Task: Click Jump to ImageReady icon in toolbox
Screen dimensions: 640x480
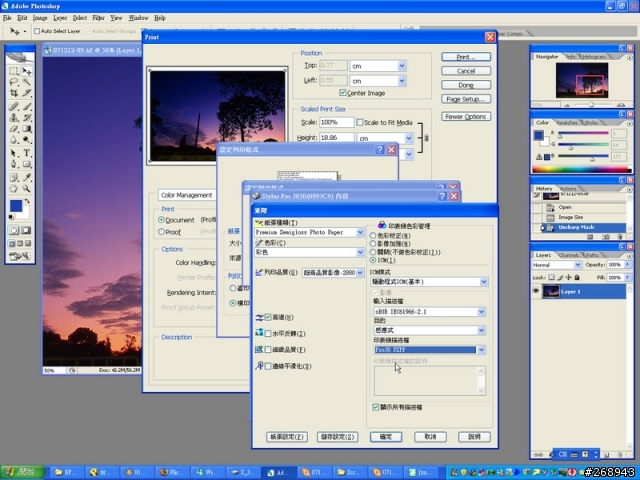Action: [x=19, y=256]
